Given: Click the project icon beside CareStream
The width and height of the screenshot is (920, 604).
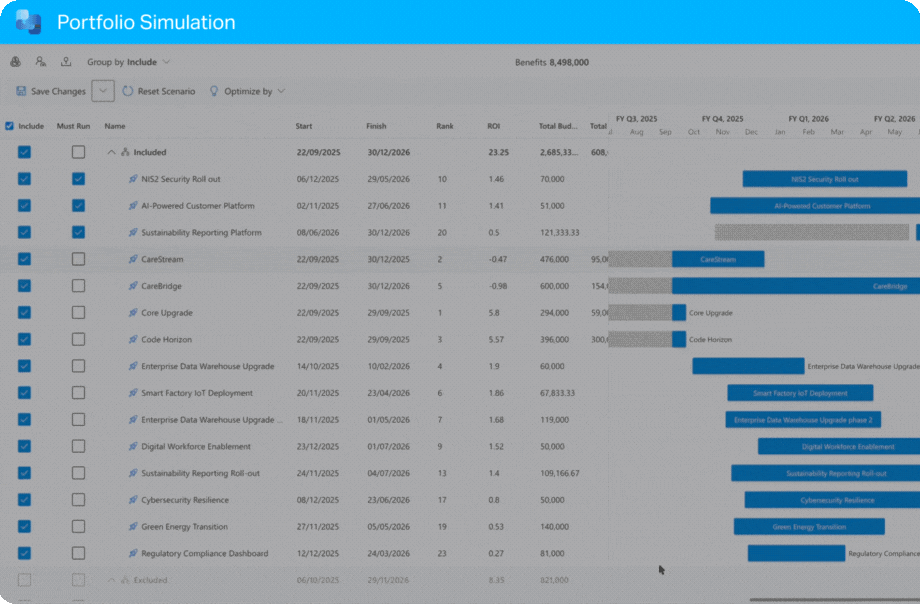Looking at the screenshot, I should coord(133,260).
